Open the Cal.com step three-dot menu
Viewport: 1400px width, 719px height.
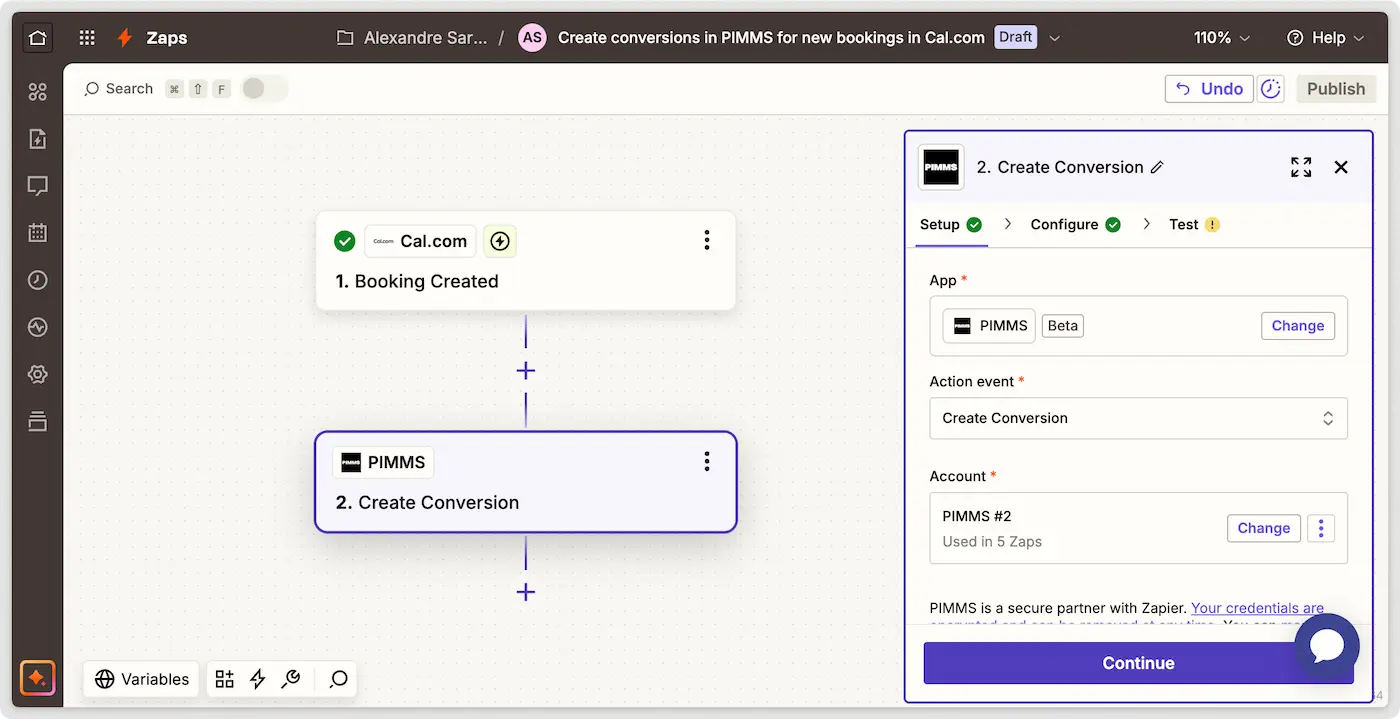[707, 240]
